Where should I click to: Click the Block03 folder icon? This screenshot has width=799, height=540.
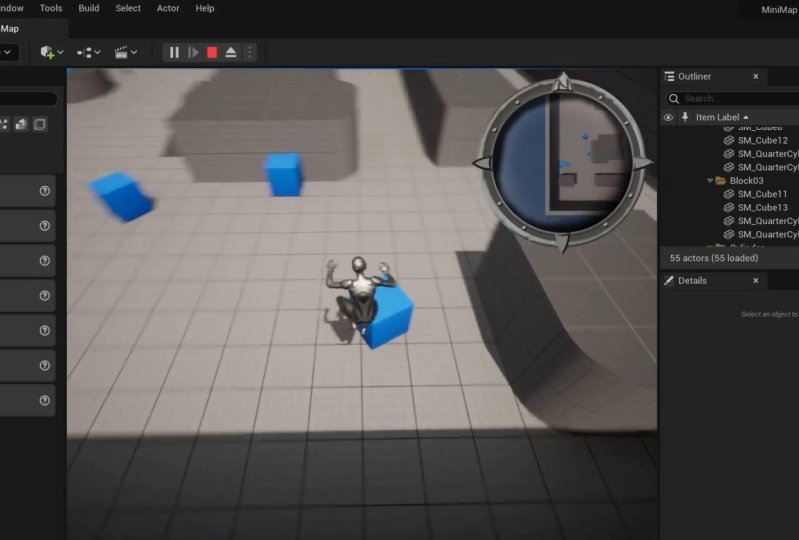point(721,180)
